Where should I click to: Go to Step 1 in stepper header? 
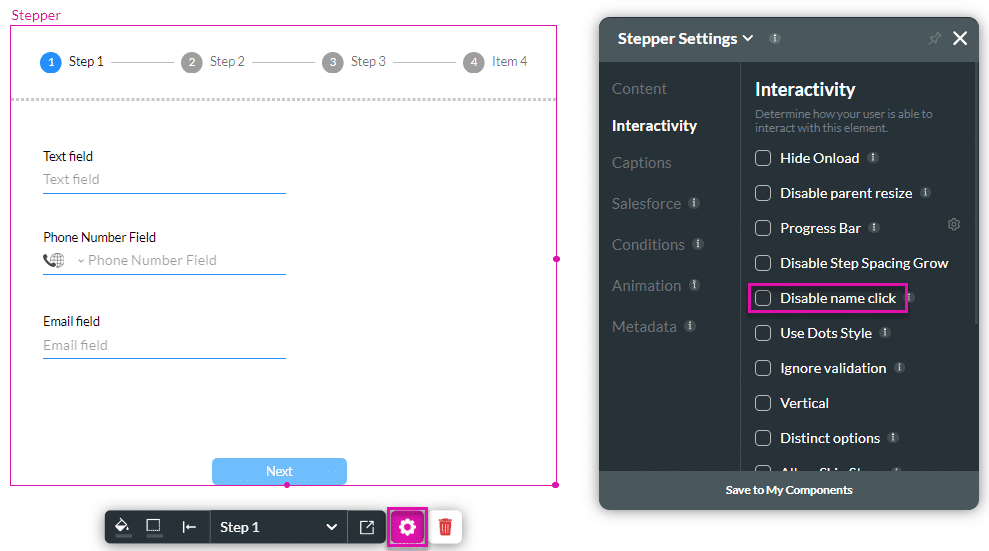72,62
